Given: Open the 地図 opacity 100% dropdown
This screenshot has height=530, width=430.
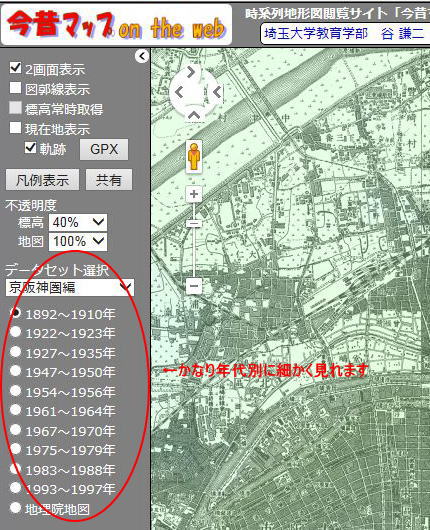Looking at the screenshot, I should [78, 242].
